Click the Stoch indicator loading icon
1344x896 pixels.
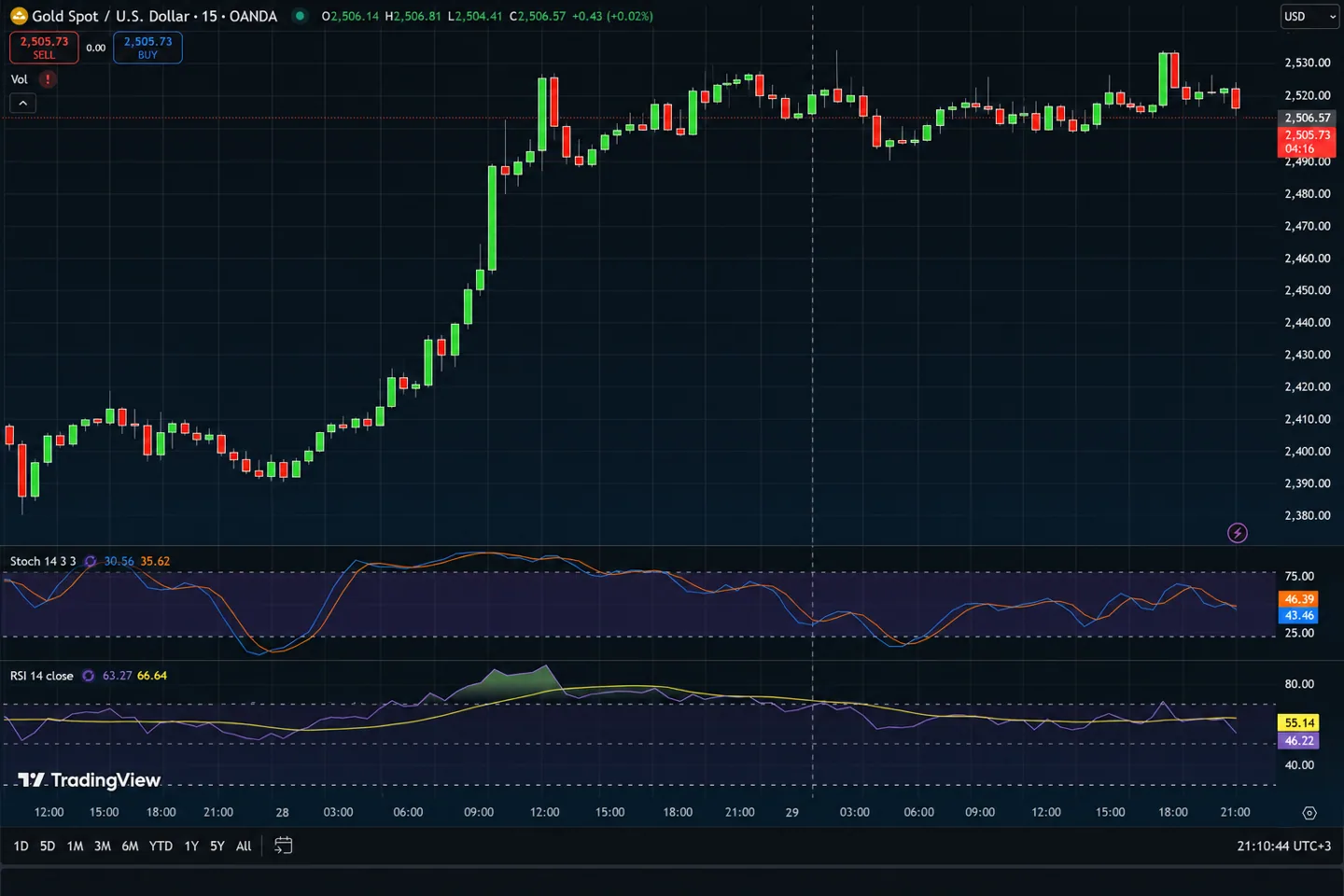pos(91,561)
